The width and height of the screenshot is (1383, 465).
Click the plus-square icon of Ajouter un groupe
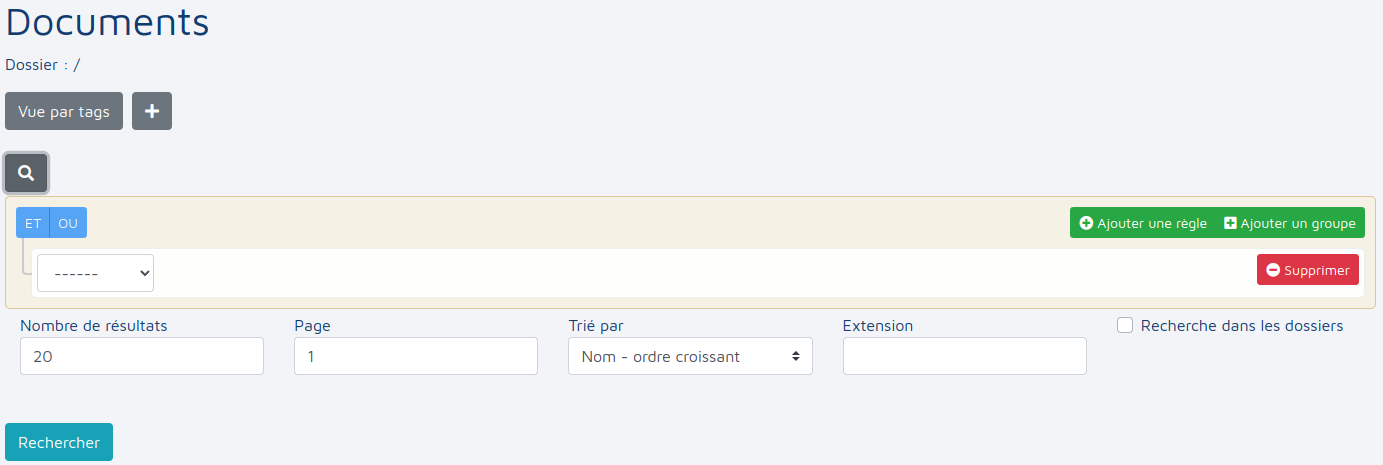1230,223
